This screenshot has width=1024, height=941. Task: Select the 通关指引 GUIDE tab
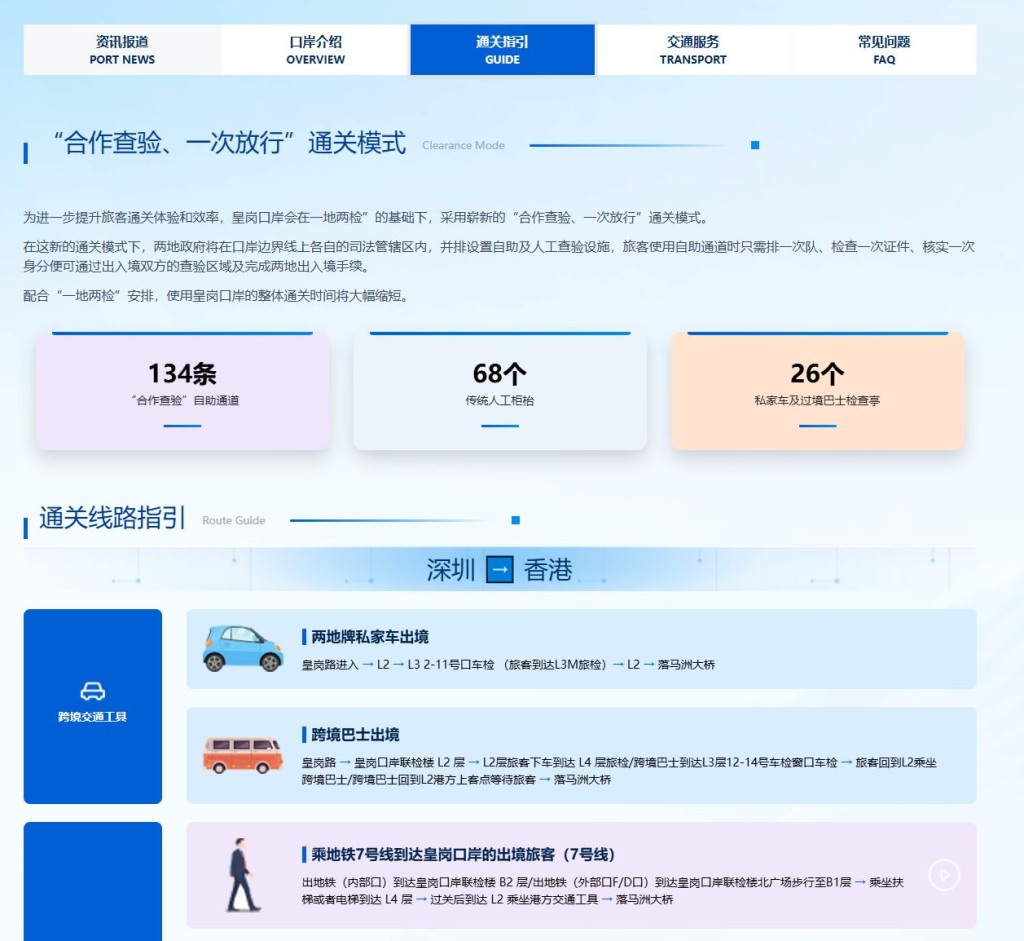[502, 50]
